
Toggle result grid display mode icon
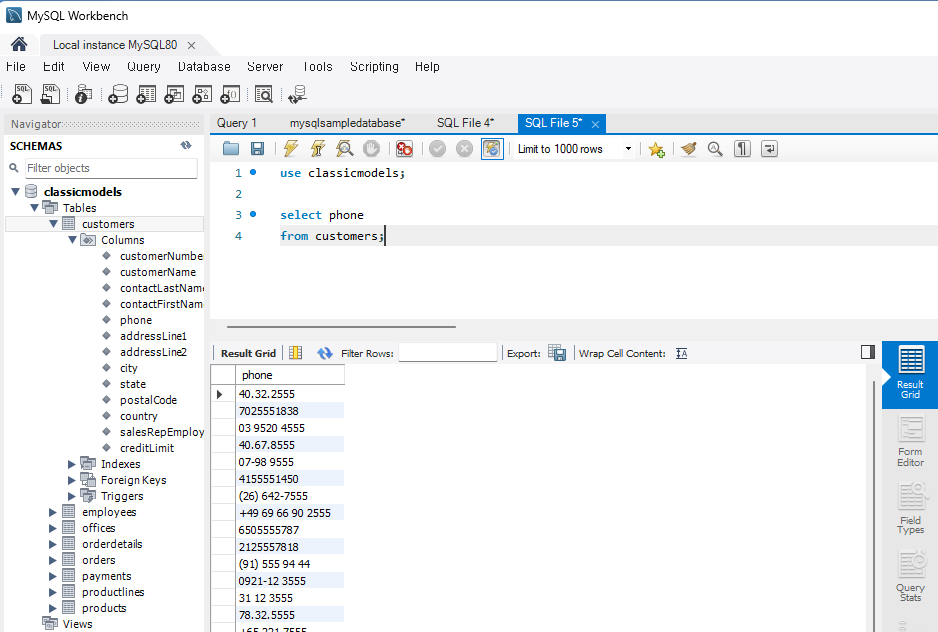(296, 353)
